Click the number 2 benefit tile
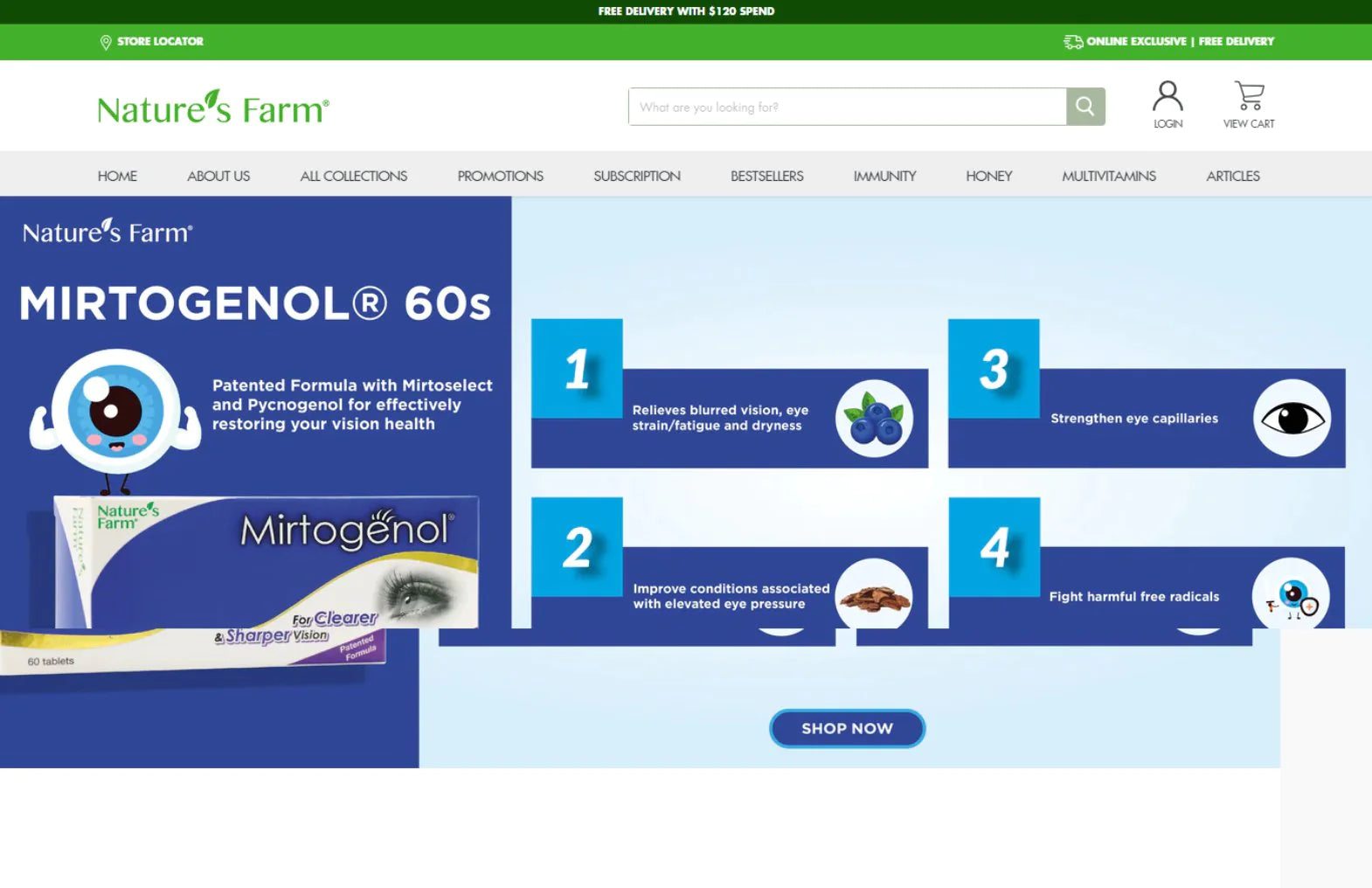Screen dimensions: 1372x888 pos(577,547)
